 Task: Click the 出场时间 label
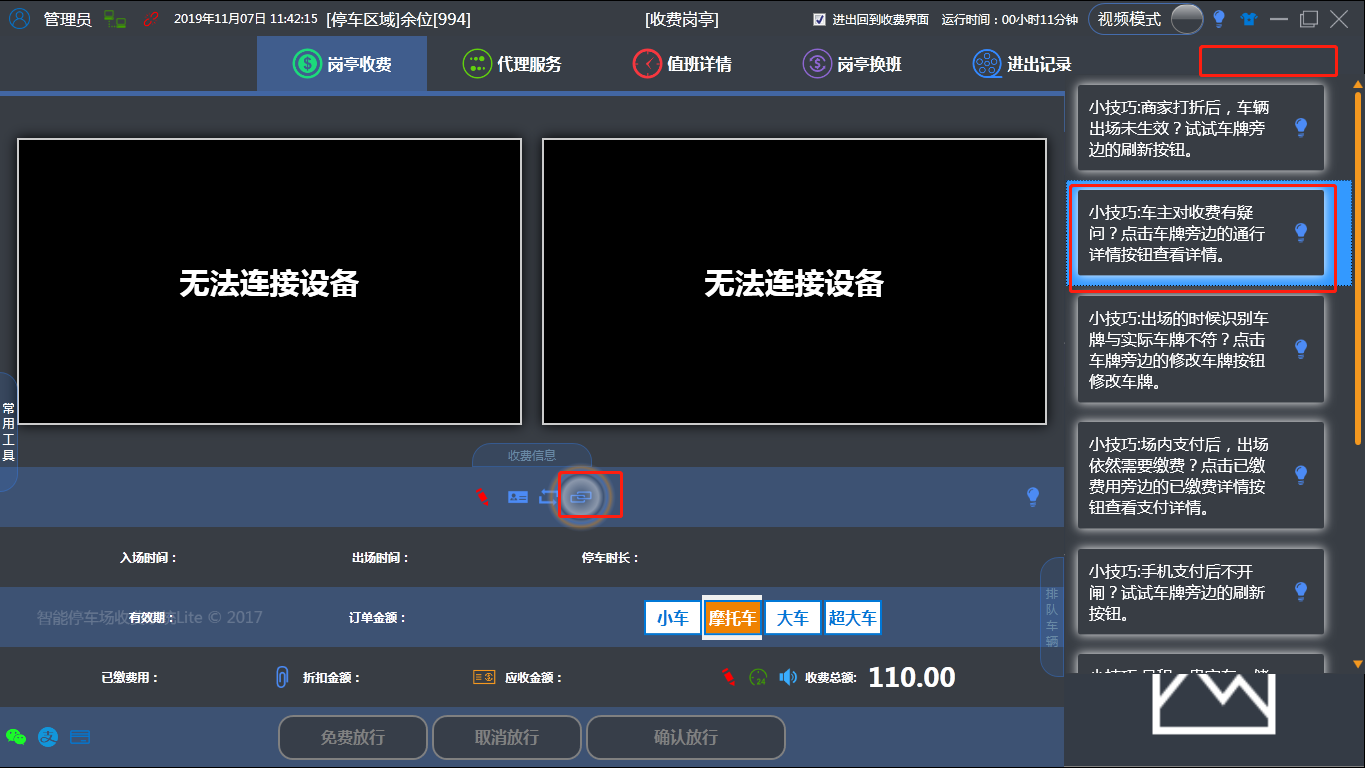pos(380,558)
